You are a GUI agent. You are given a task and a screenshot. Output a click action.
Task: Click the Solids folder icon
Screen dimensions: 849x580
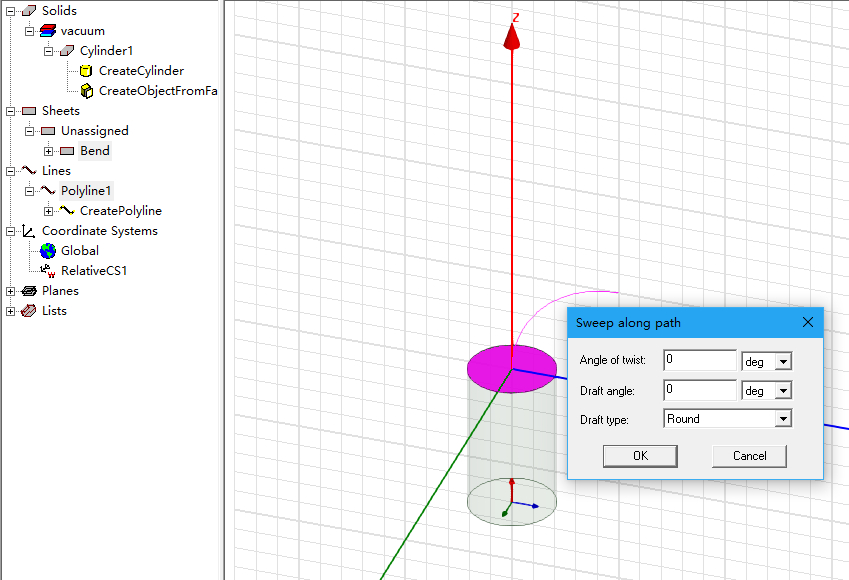29,11
